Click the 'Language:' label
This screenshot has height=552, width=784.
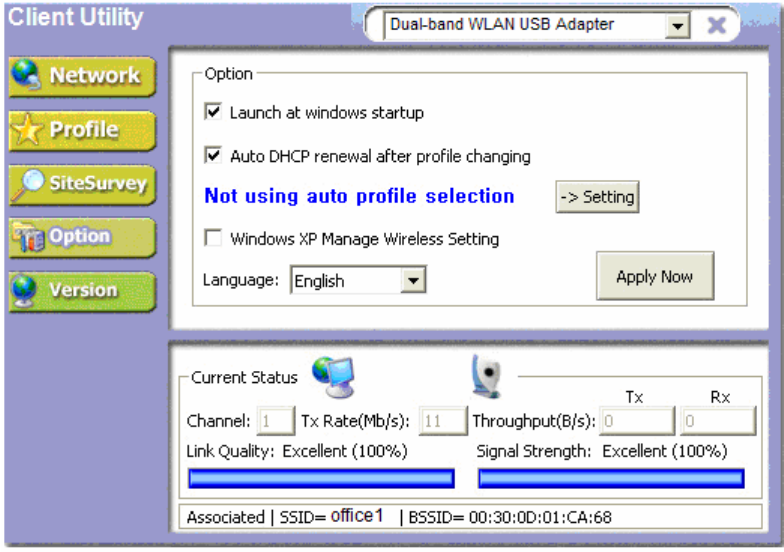pos(240,280)
